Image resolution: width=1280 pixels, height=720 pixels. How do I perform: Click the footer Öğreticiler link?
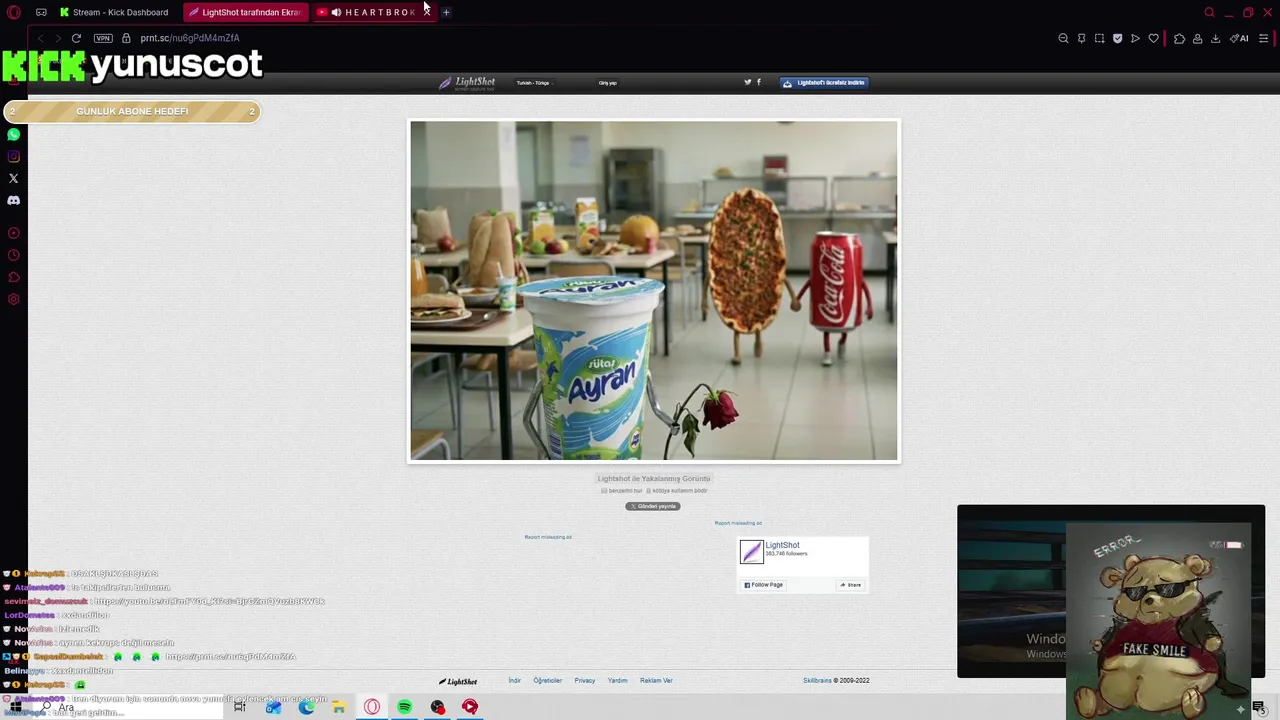pos(547,681)
